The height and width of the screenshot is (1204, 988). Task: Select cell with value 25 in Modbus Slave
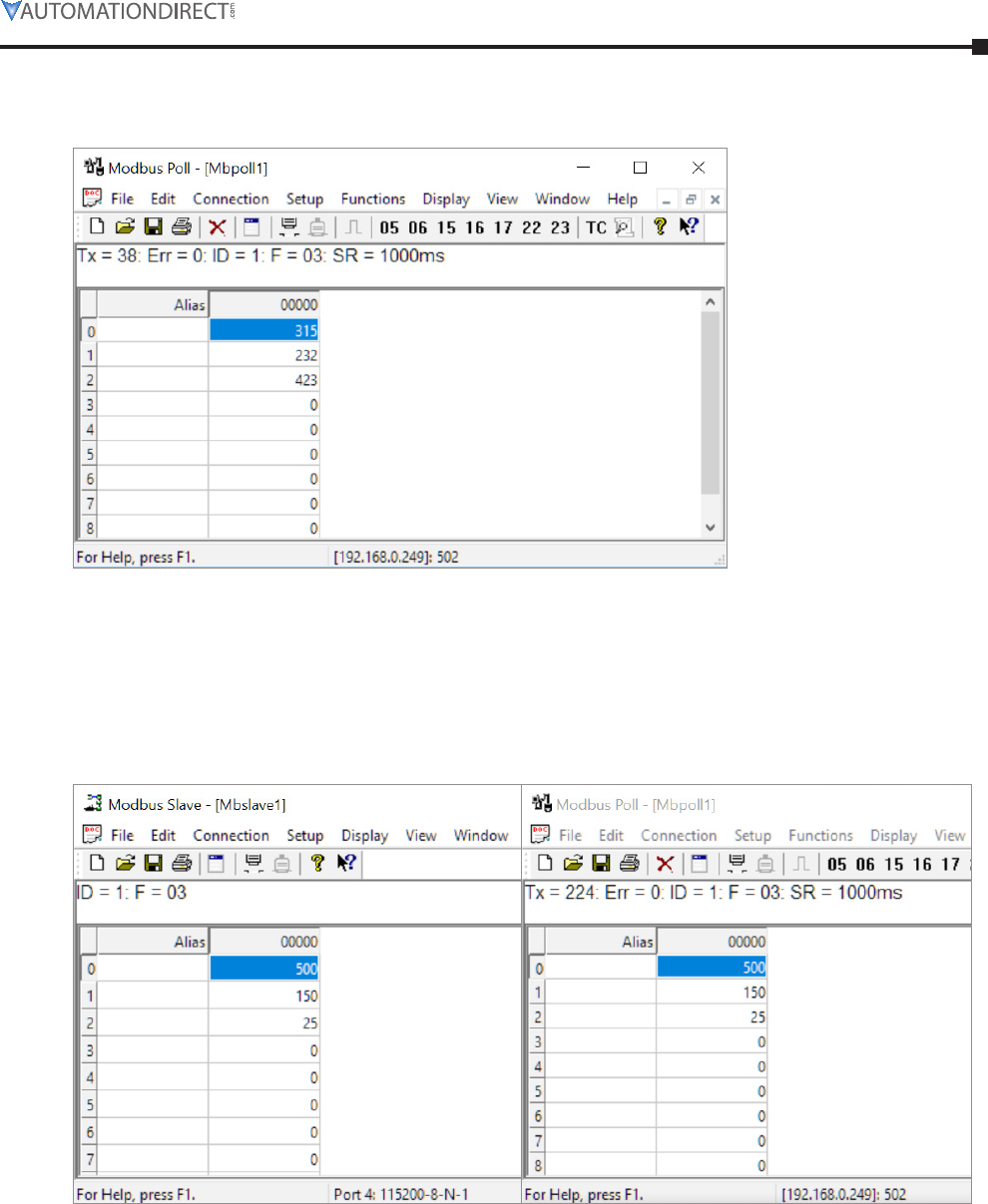click(x=263, y=1022)
